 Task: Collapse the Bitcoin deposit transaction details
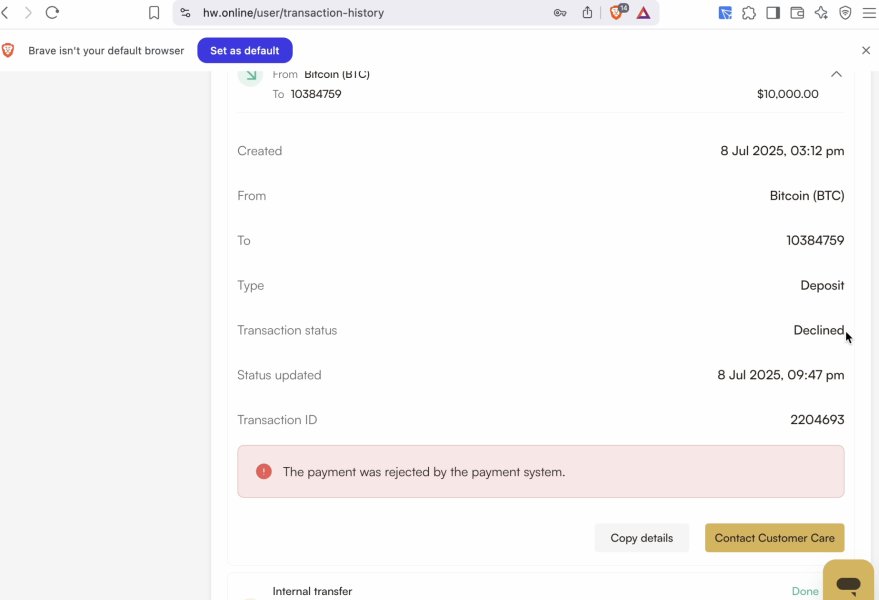836,74
